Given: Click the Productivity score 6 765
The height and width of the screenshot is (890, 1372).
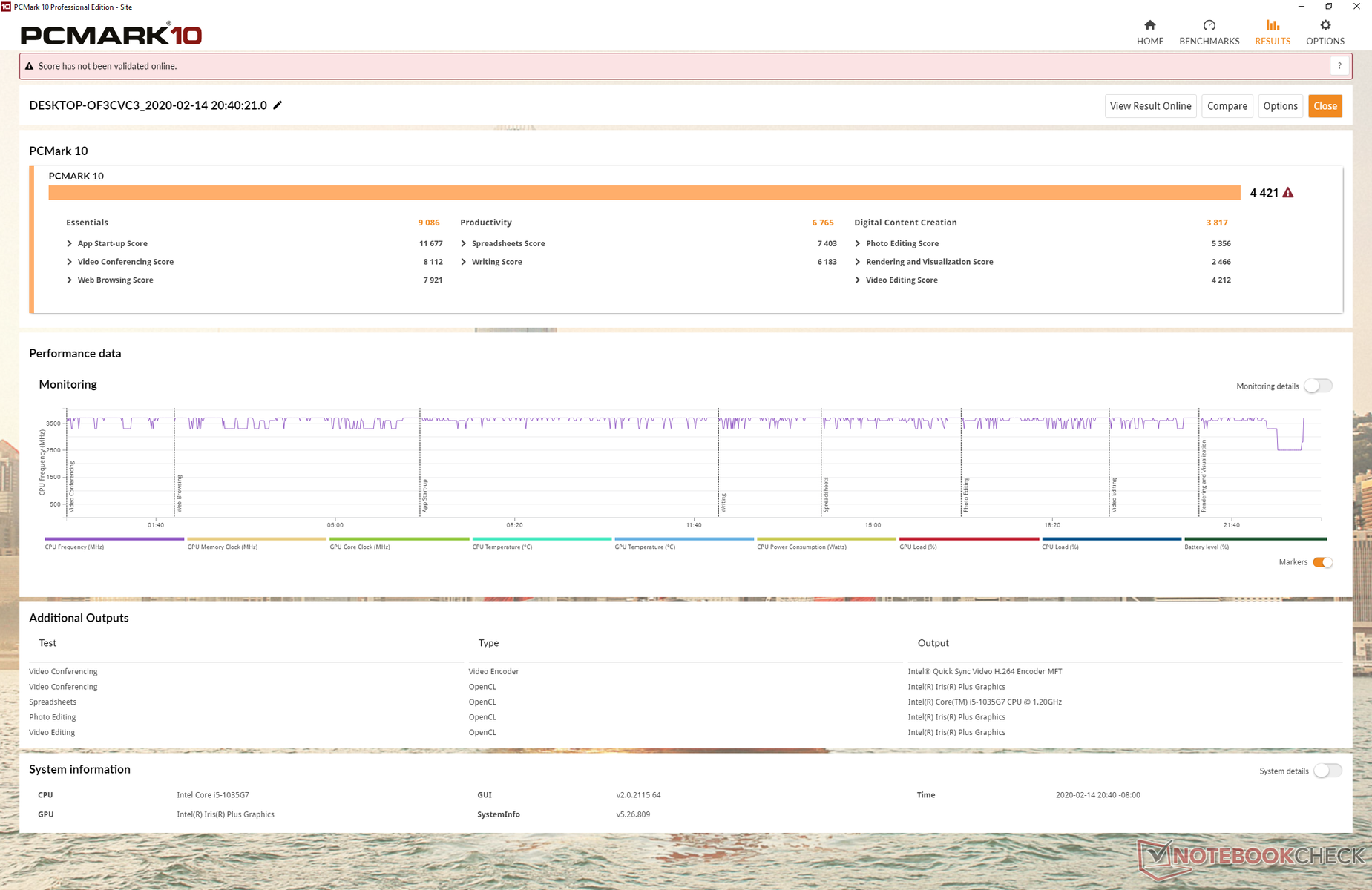Looking at the screenshot, I should coord(823,222).
